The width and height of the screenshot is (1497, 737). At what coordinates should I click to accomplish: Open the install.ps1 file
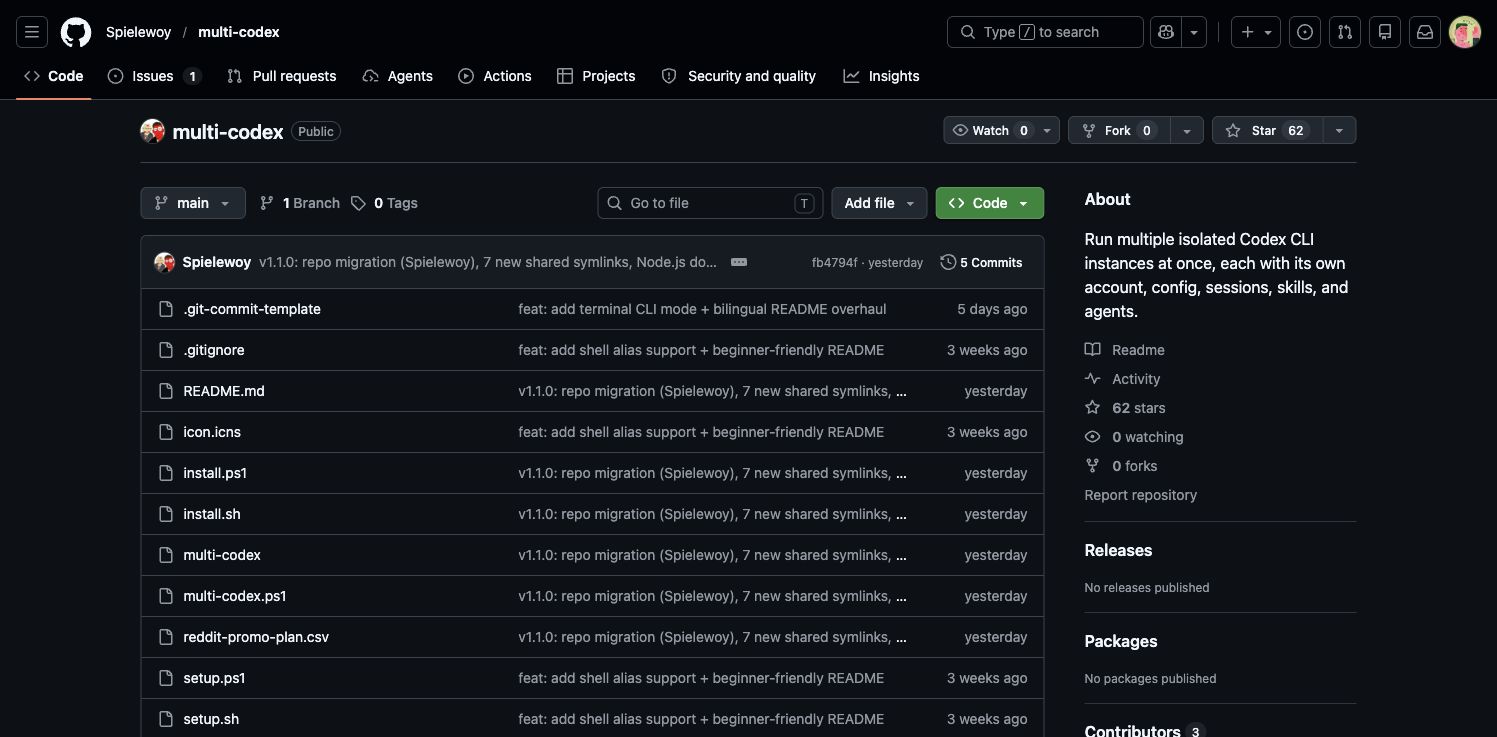215,473
